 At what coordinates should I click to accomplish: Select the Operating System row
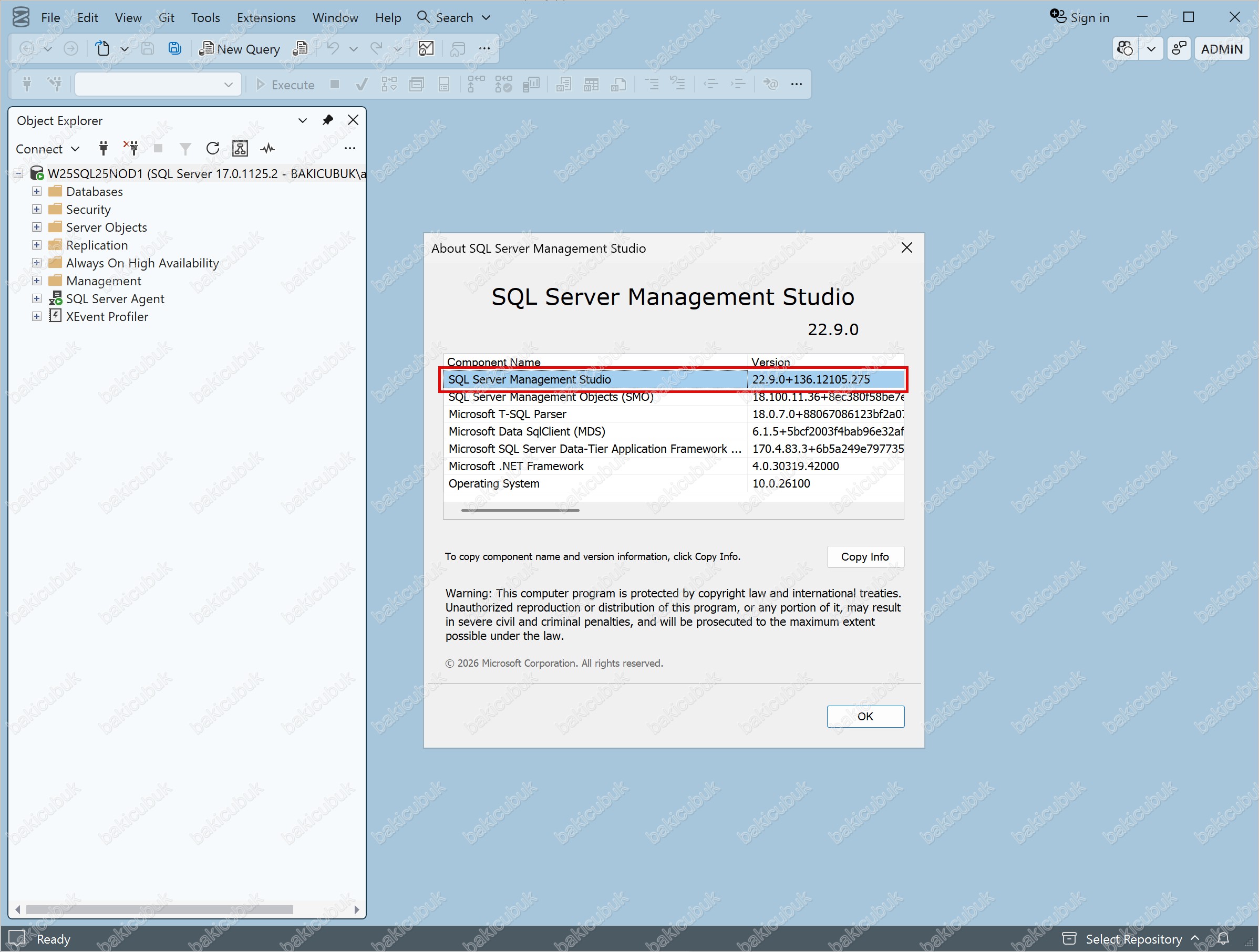pyautogui.click(x=673, y=484)
